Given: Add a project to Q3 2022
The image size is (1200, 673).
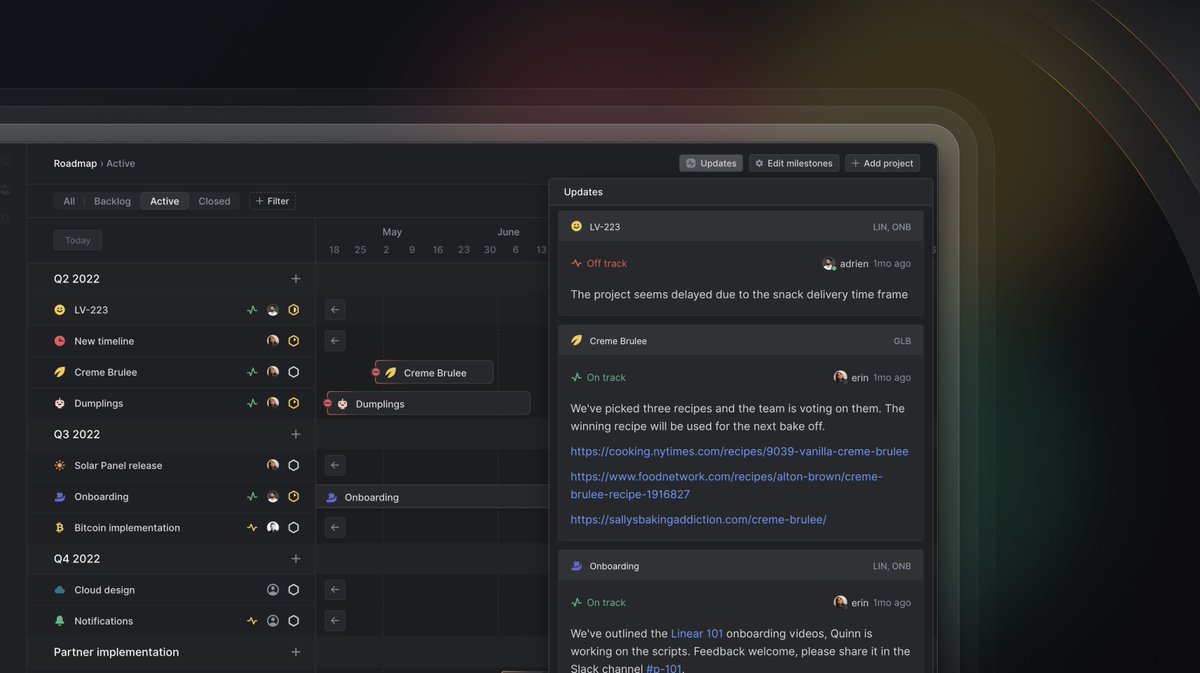Looking at the screenshot, I should [x=295, y=434].
